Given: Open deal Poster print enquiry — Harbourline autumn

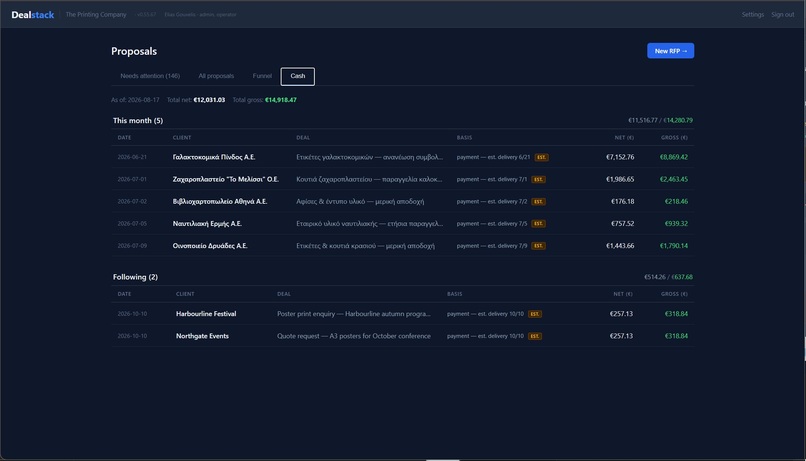Looking at the screenshot, I should 354,314.
